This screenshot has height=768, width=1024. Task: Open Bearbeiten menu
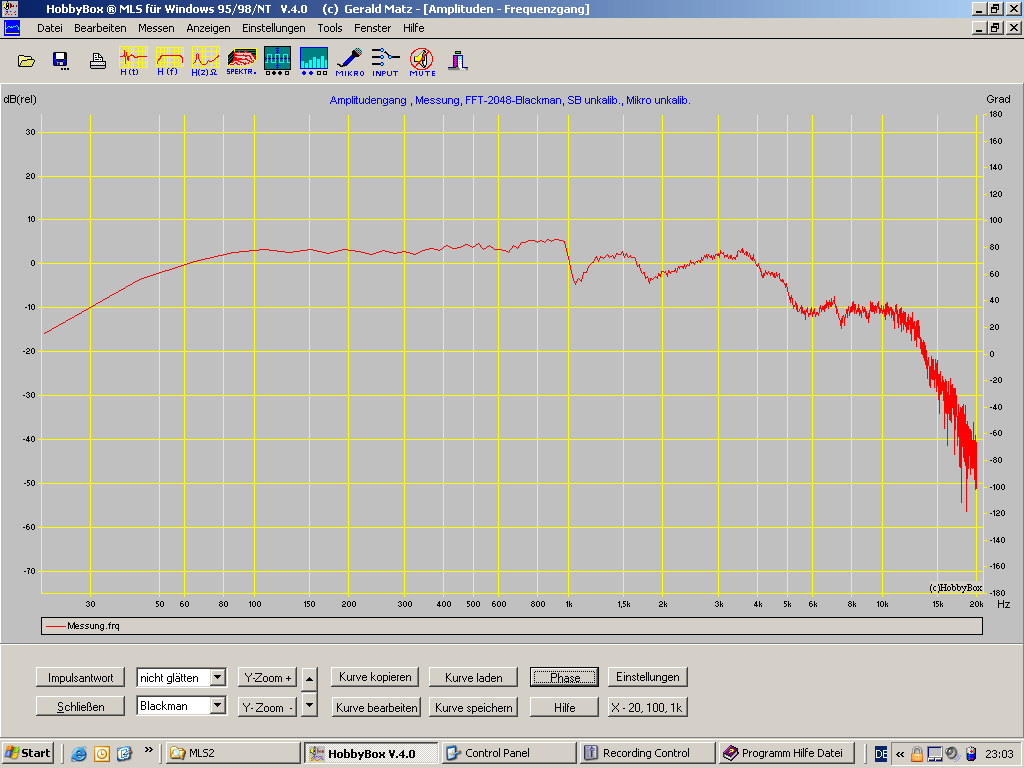point(100,28)
